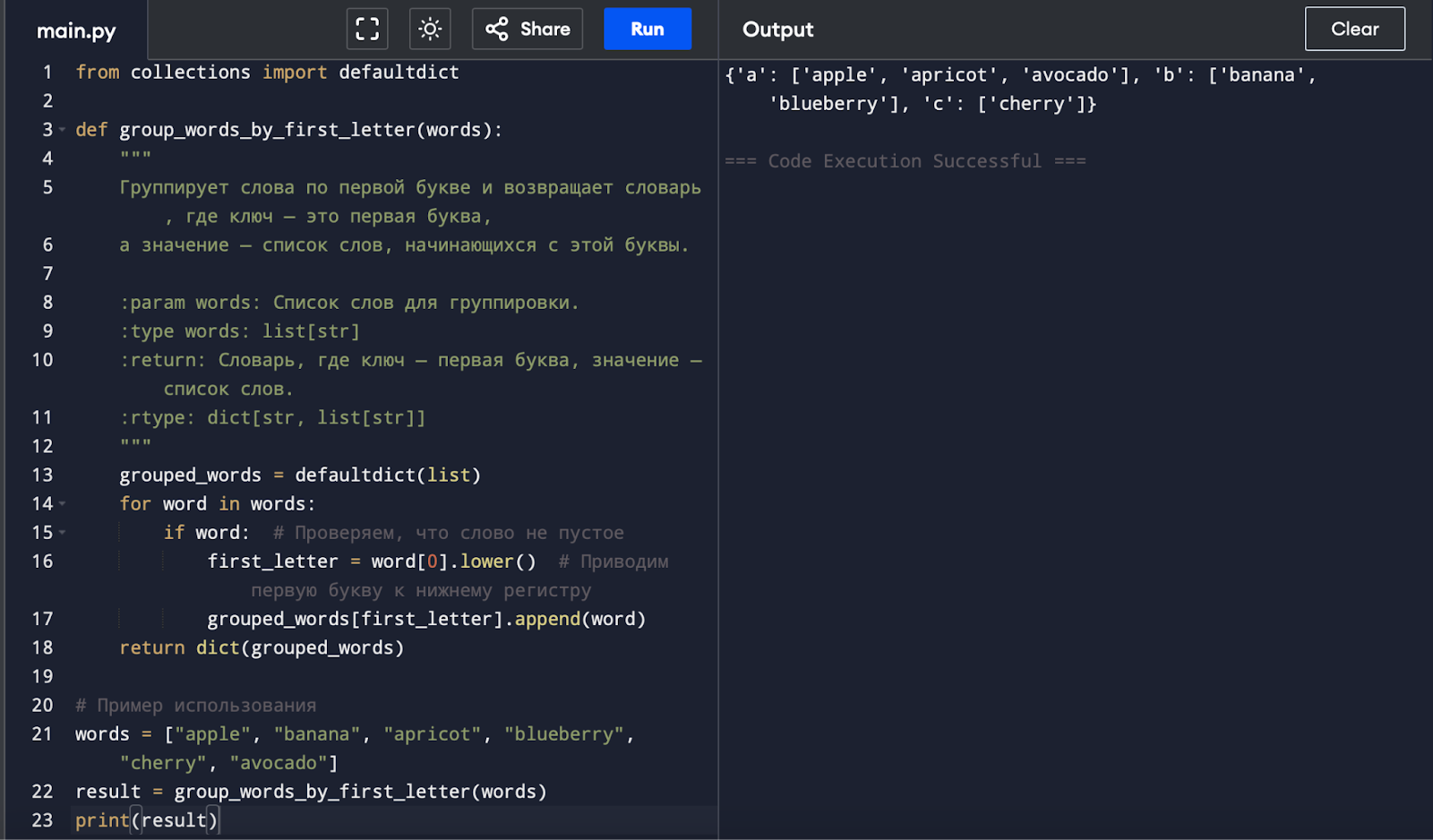Screen dimensions: 1433x840
Task: Click the defaultdict import on line 1
Action: [x=398, y=73]
